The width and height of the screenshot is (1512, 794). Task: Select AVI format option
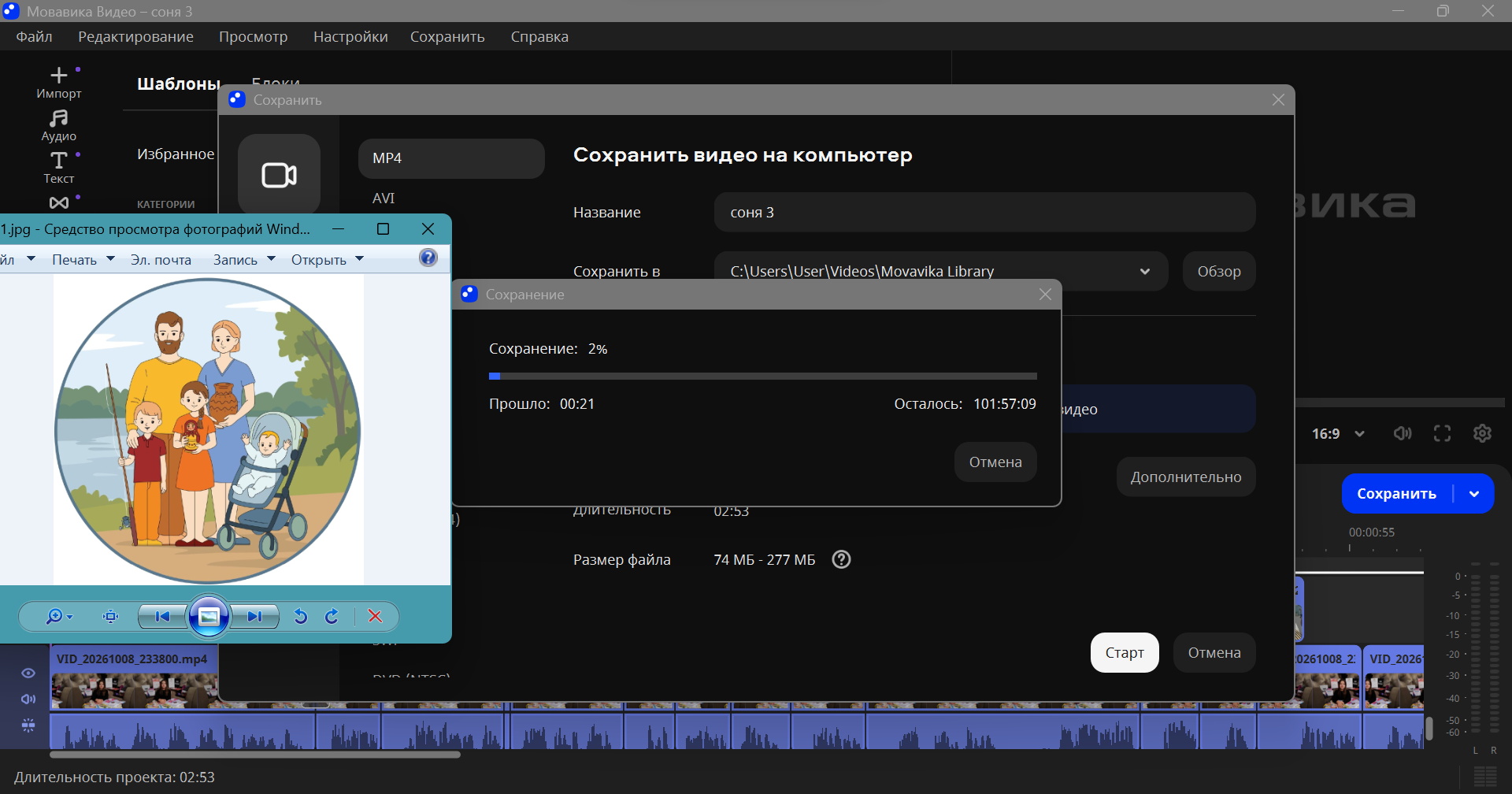coord(384,198)
